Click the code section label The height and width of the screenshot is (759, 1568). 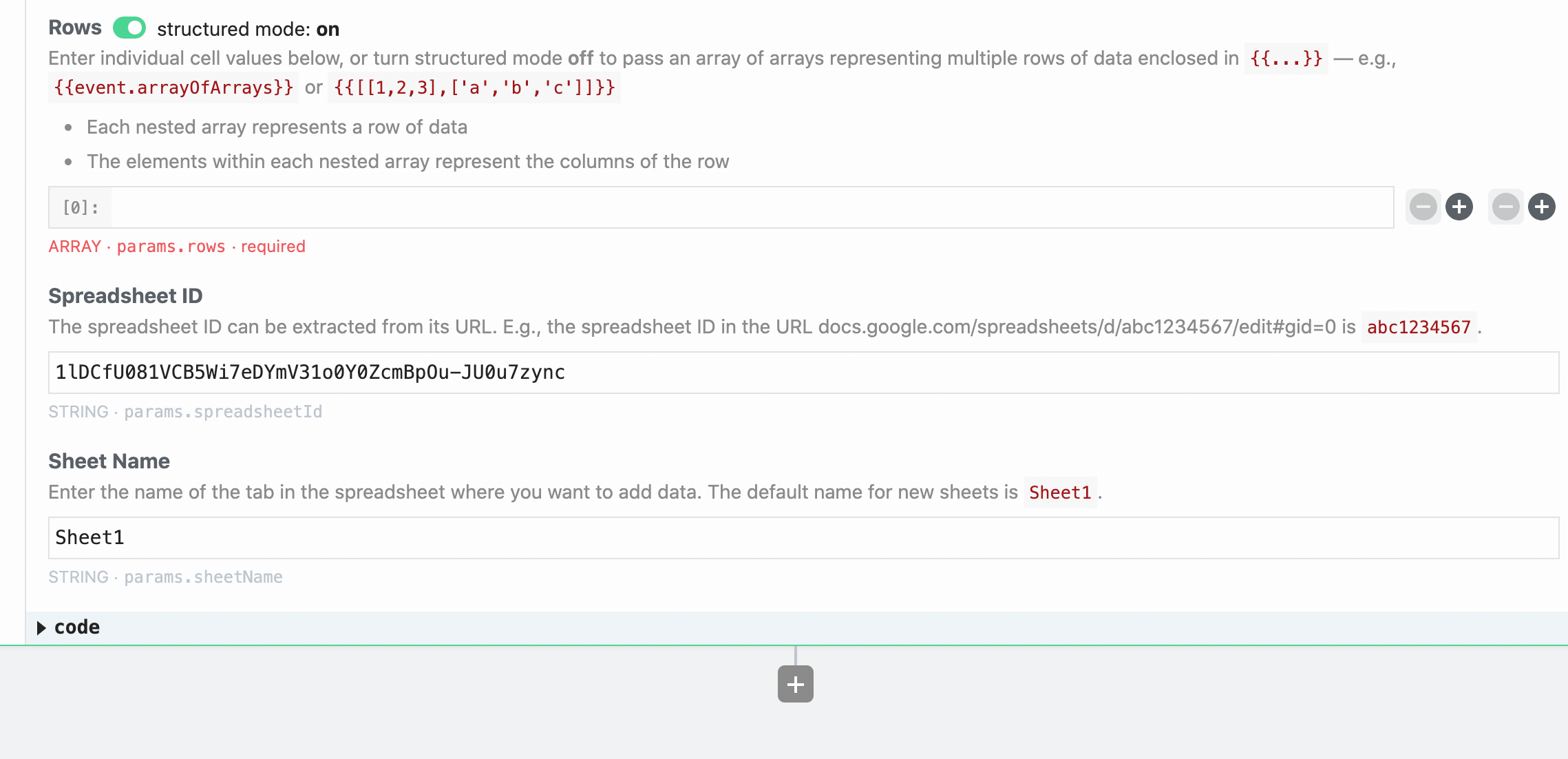click(77, 627)
